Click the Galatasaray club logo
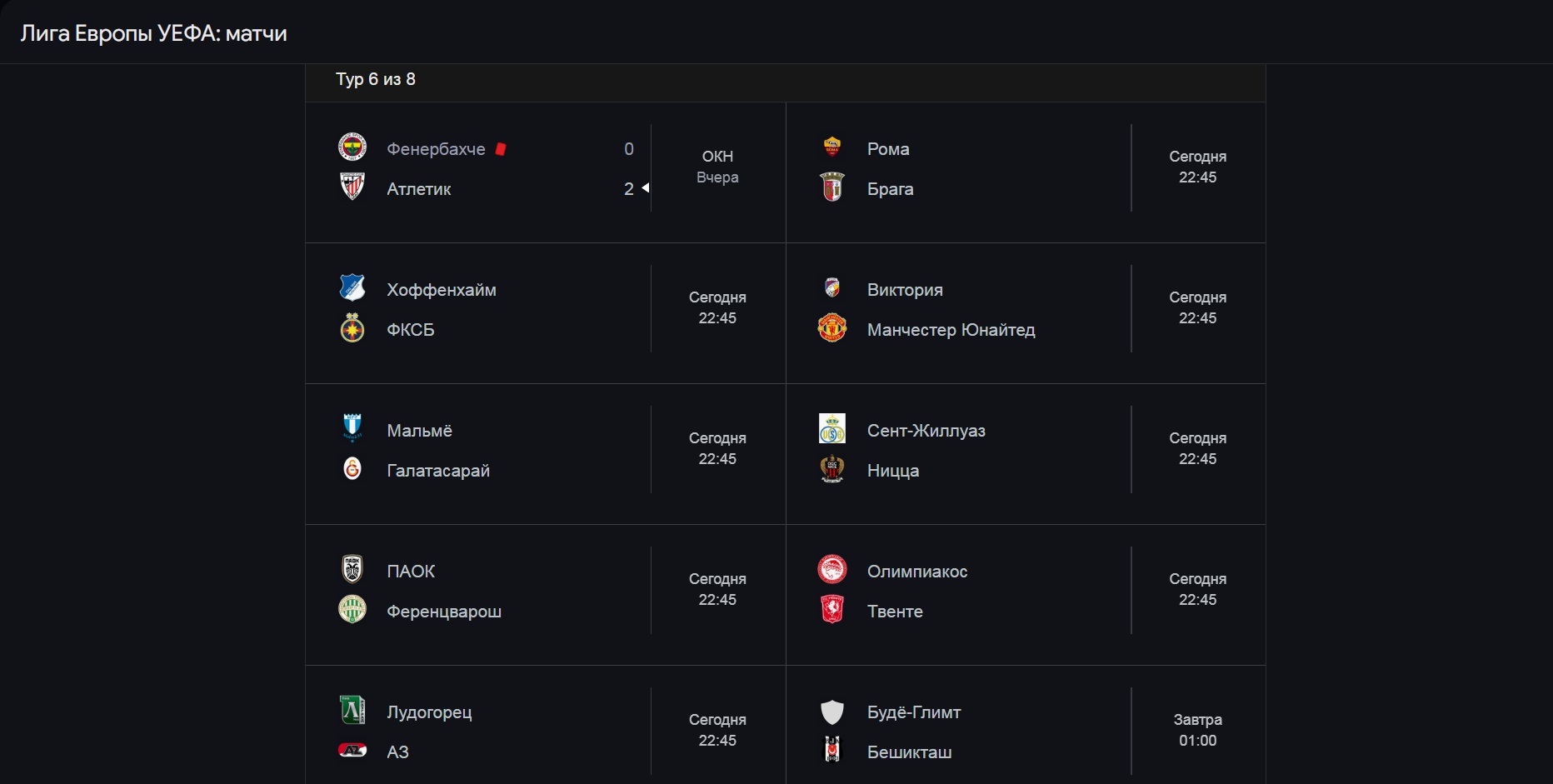1553x784 pixels. point(352,469)
